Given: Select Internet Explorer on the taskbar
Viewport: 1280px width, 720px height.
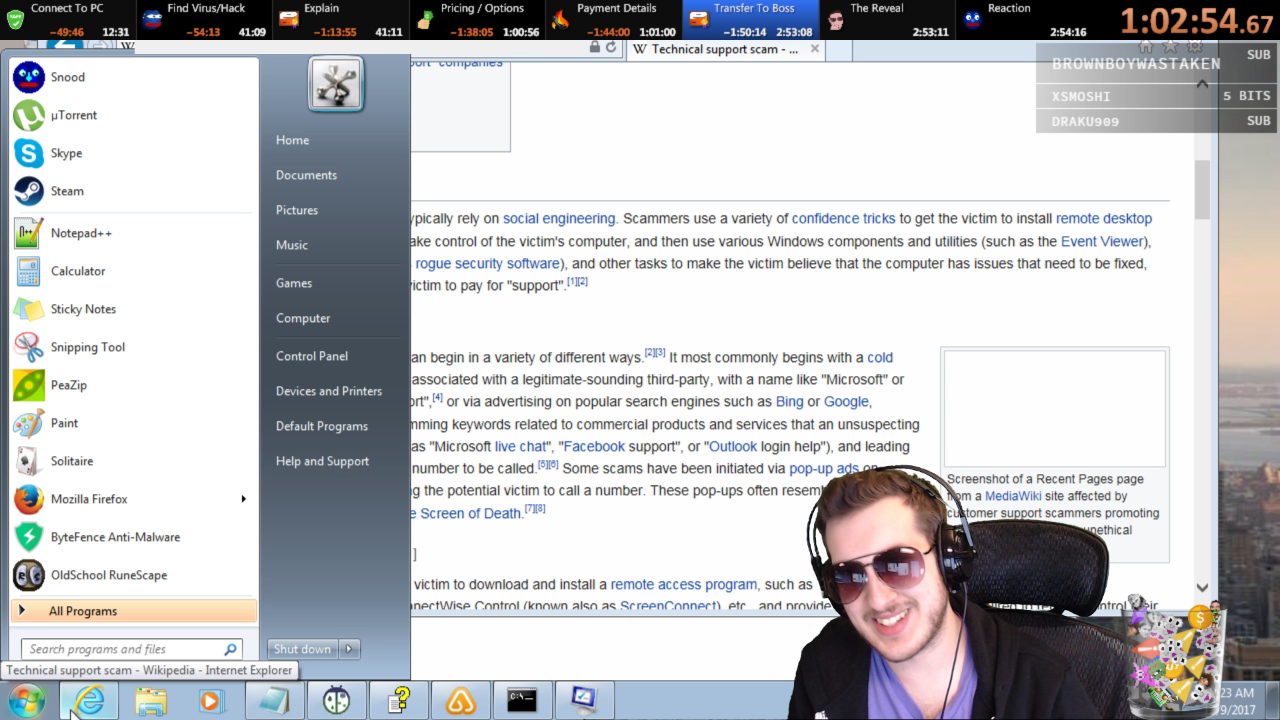Looking at the screenshot, I should click(x=89, y=700).
